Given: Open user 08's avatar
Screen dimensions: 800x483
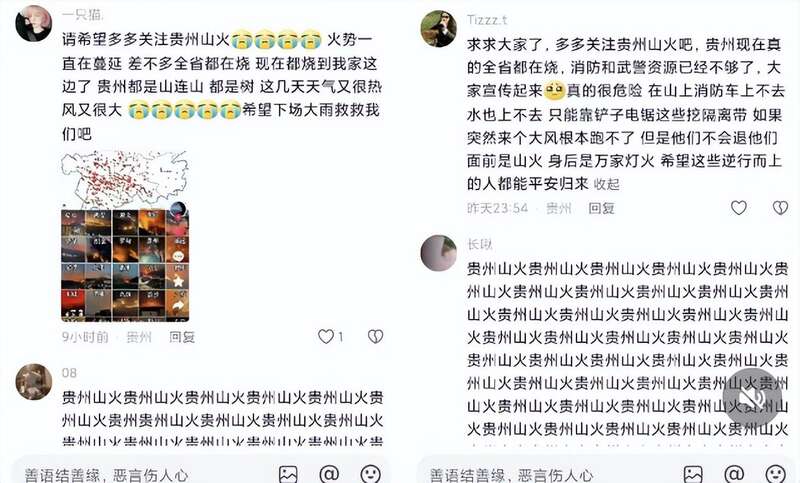Looking at the screenshot, I should [x=34, y=382].
